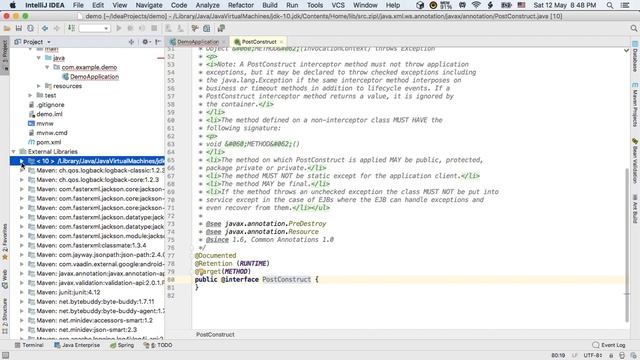The image size is (640, 360).
Task: Expand Maven logback-classic:1.2.3 library
Action: 22,171
